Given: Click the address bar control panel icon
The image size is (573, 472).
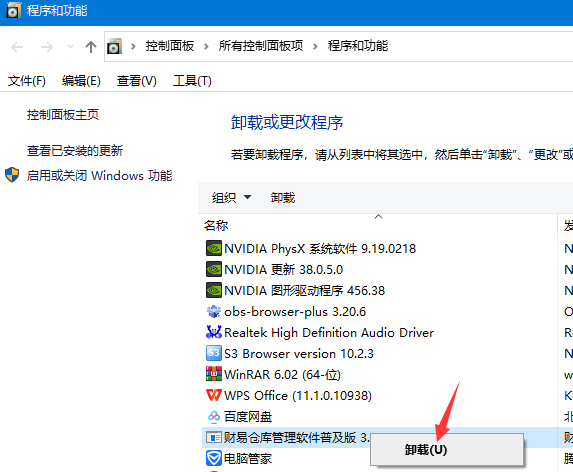Looking at the screenshot, I should point(114,46).
